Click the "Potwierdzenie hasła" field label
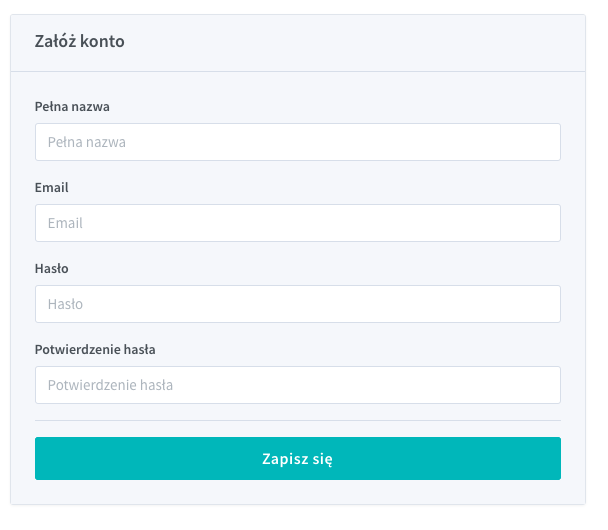The width and height of the screenshot is (608, 530). (x=95, y=349)
